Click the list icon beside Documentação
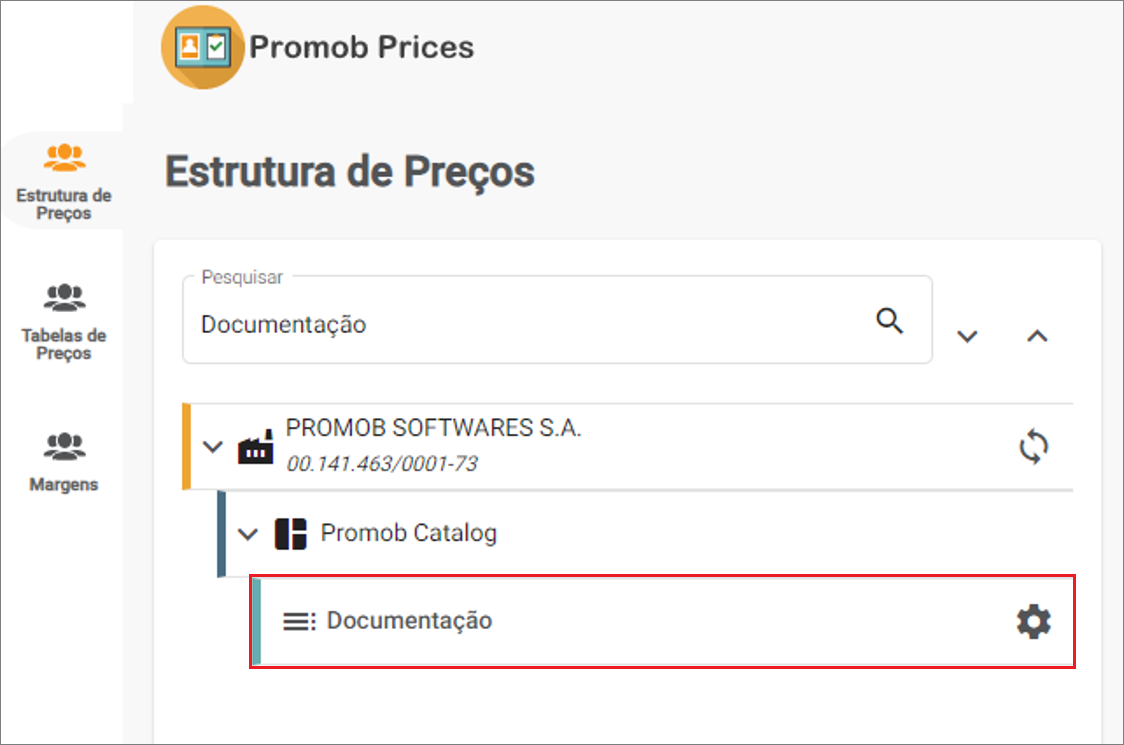This screenshot has height=745, width=1124. [299, 621]
